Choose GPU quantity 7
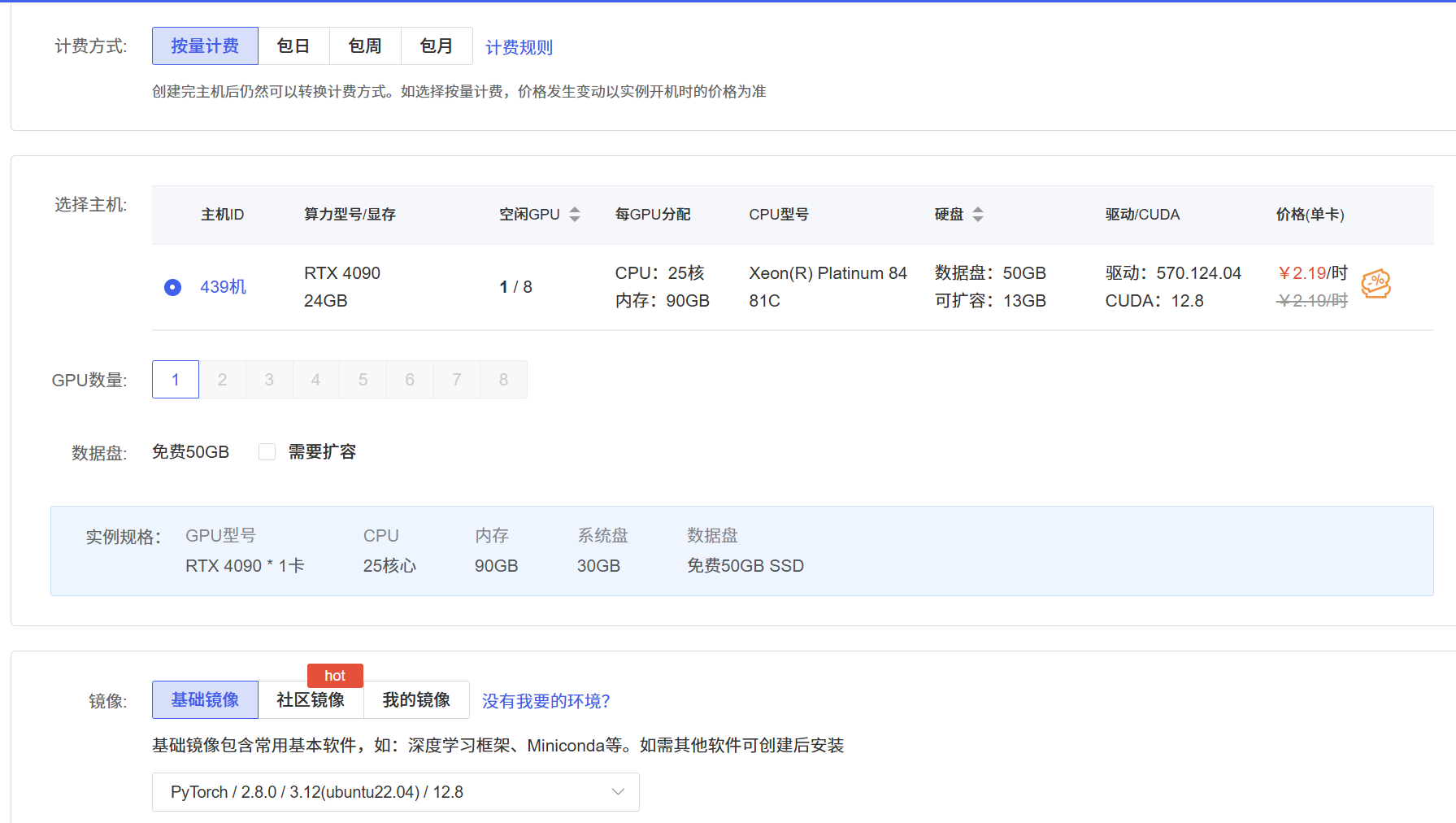This screenshot has width=1456, height=823. point(457,380)
